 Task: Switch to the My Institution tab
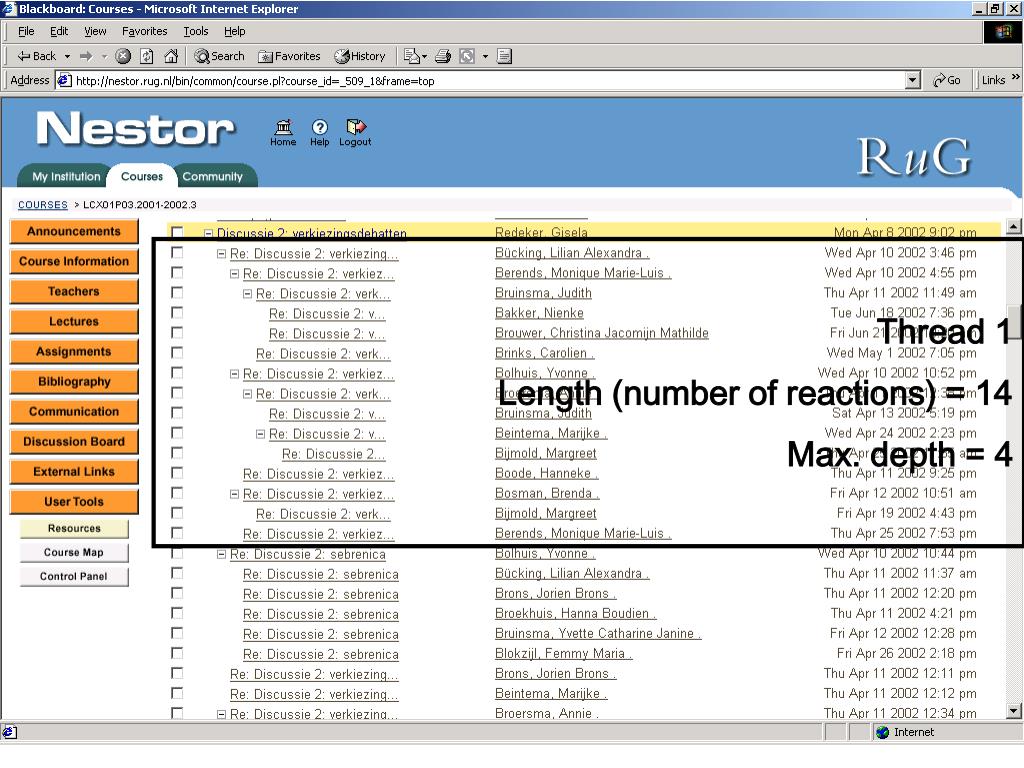66,176
